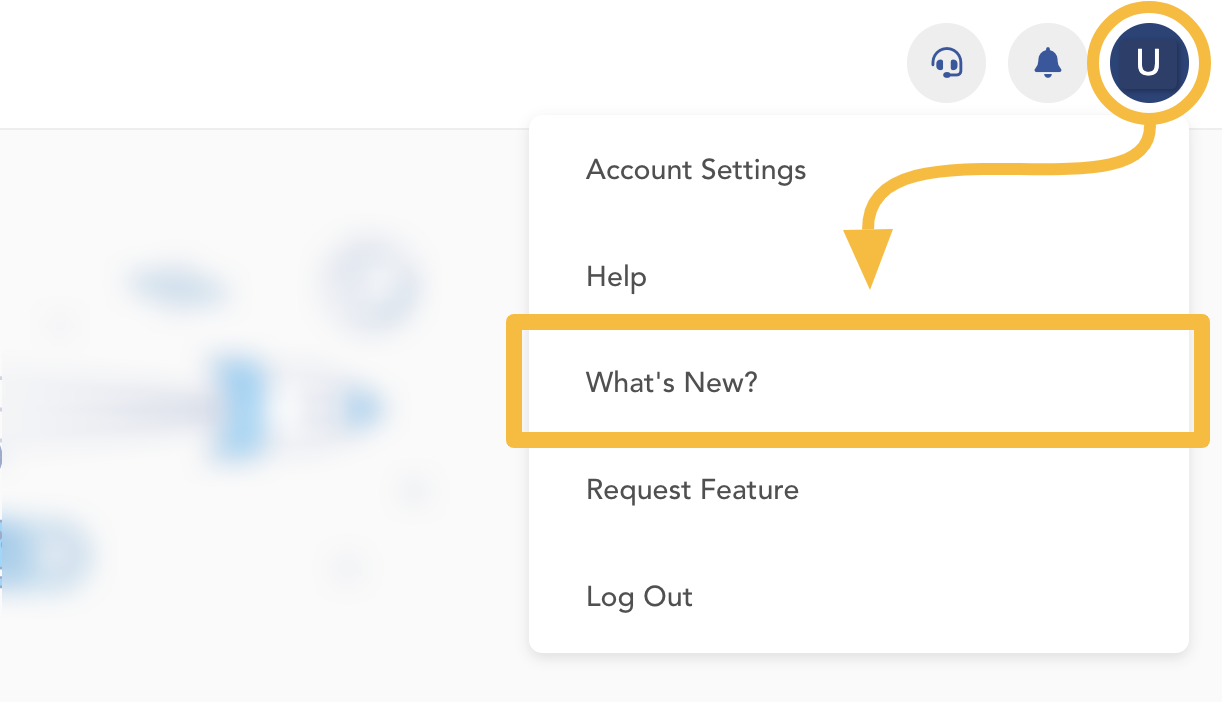Click the gray circle with the bell
The image size is (1222, 702).
coord(1047,64)
